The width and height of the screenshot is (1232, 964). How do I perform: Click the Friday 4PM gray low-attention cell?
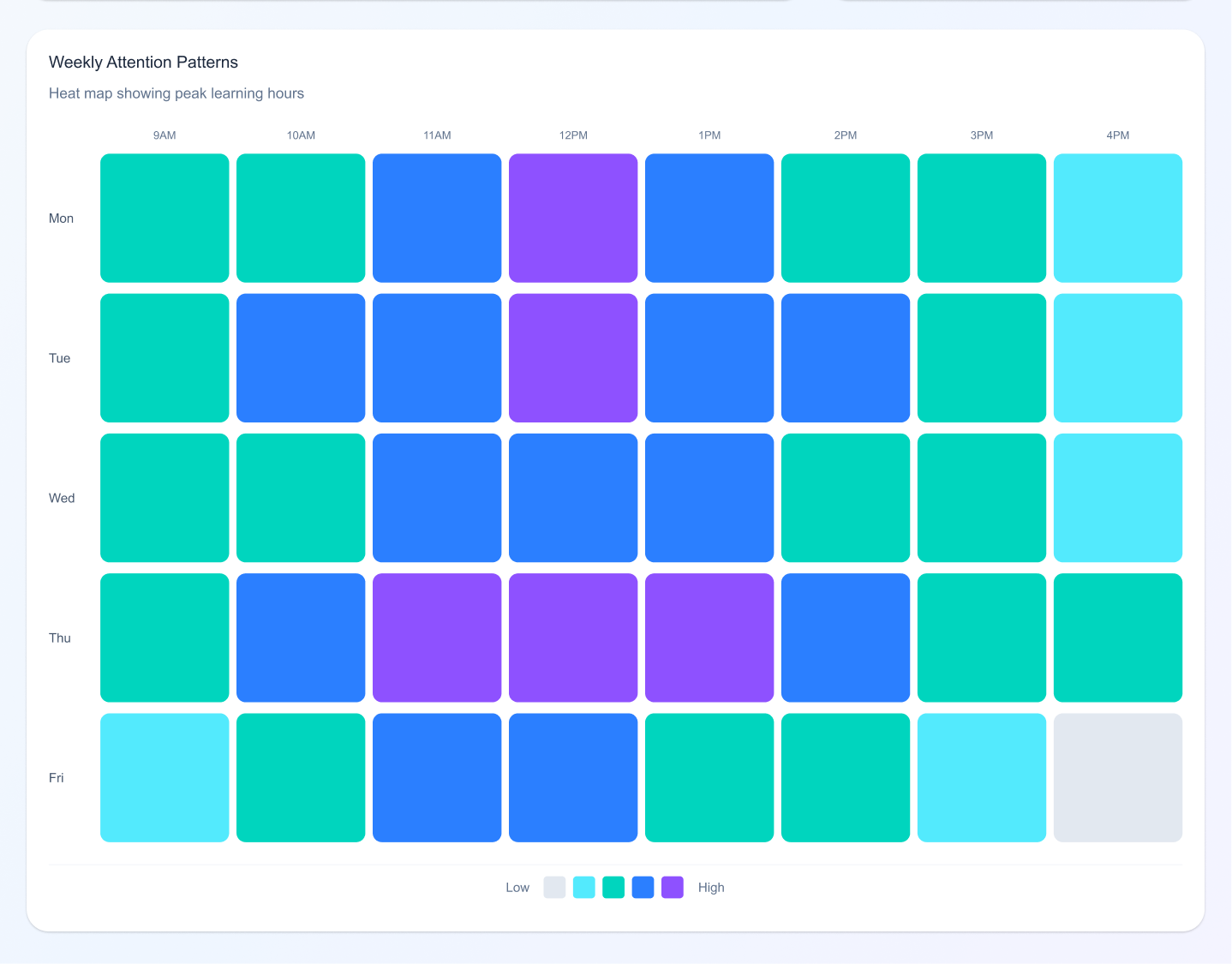(1117, 777)
